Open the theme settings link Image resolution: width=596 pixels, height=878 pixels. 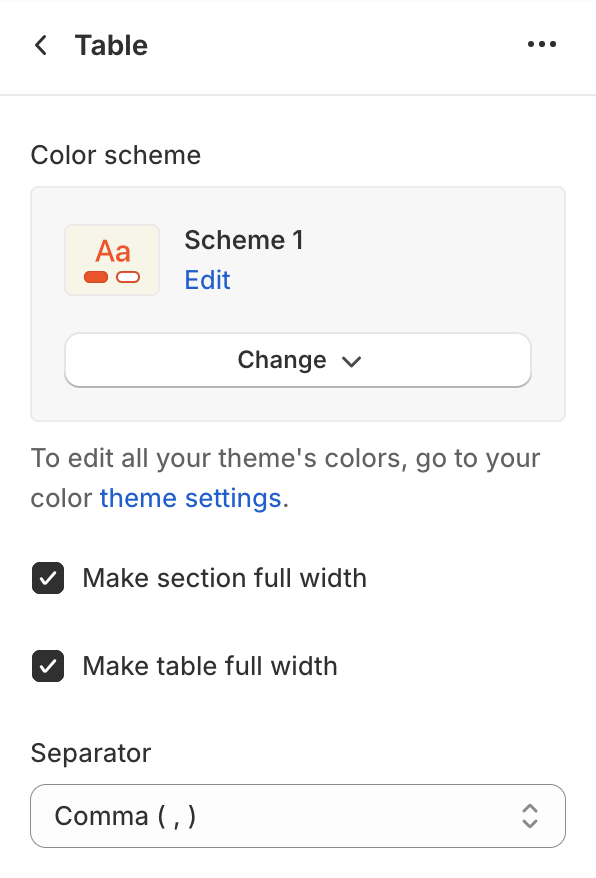[190, 498]
